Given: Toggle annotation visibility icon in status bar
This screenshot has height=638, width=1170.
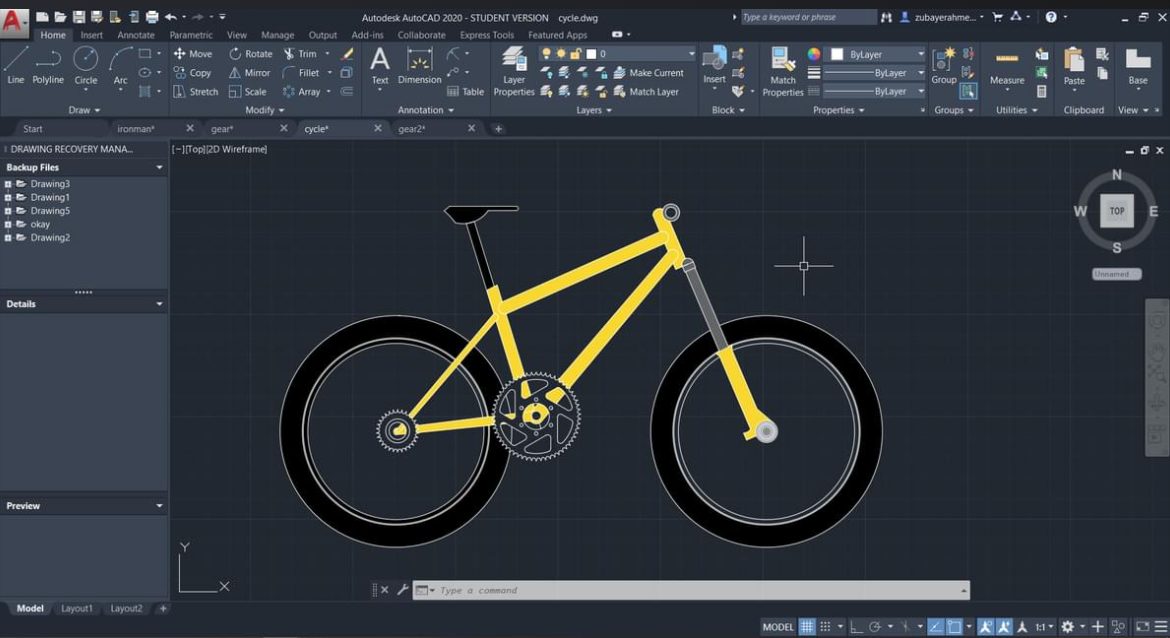Looking at the screenshot, I should 986,627.
